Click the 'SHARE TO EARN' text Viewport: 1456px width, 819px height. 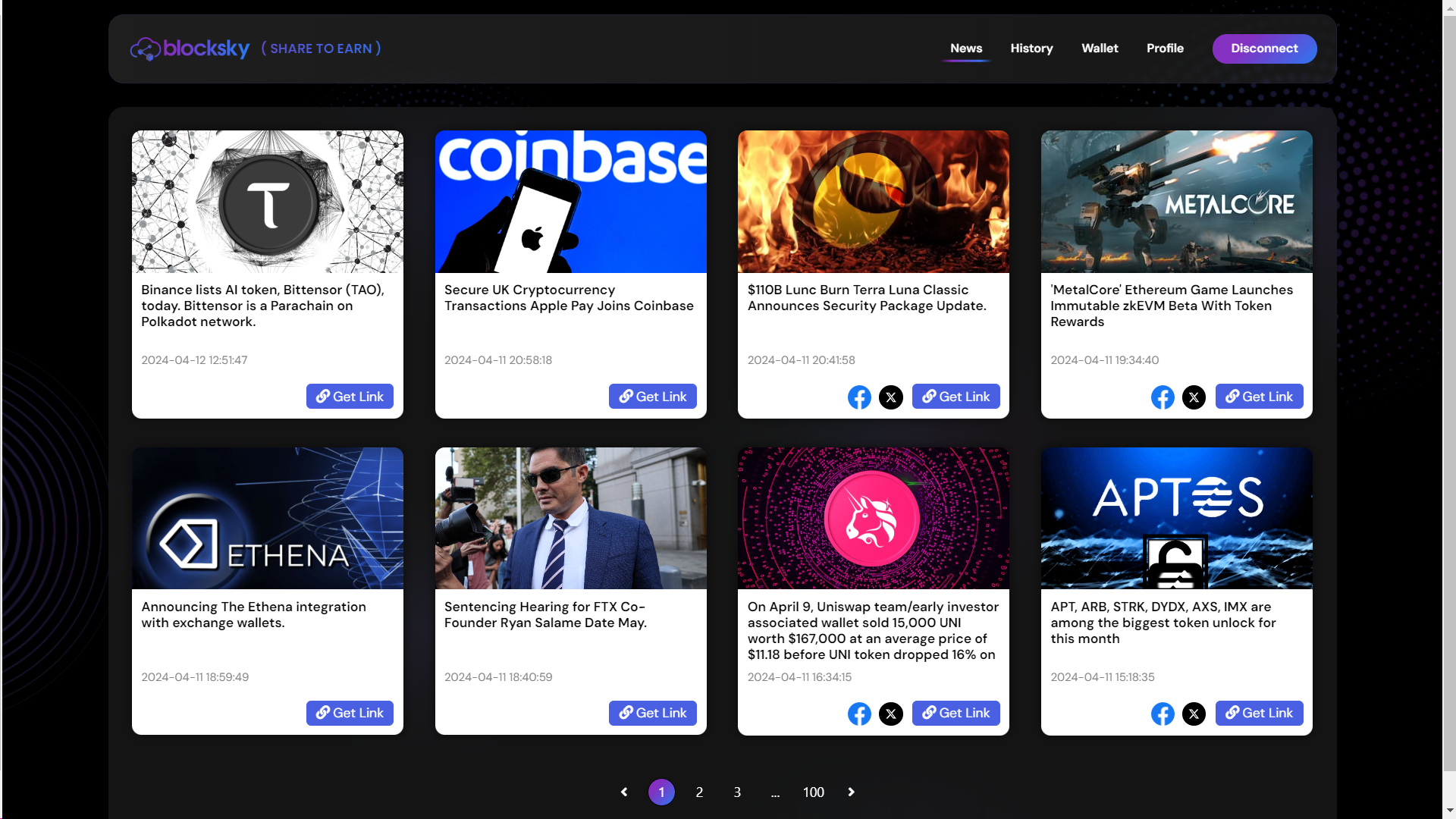(322, 49)
